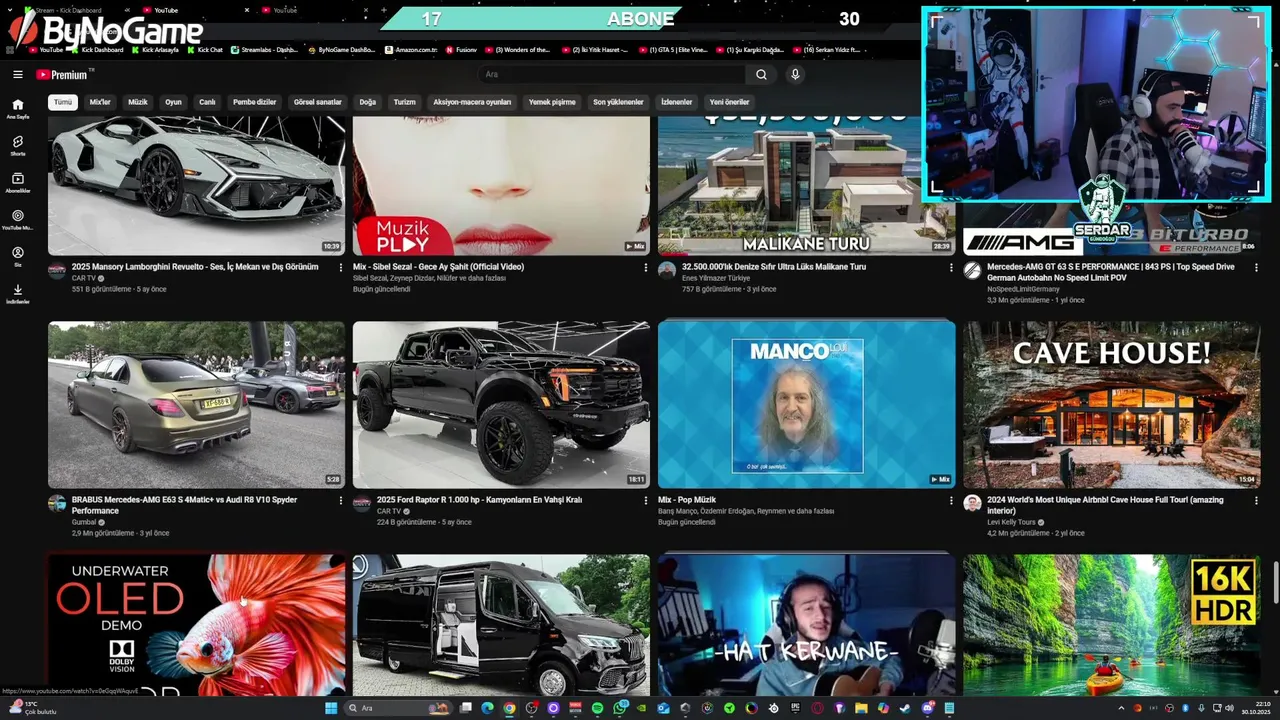Select the Yeni öneriler filter chip
1280x720 pixels.
click(729, 102)
